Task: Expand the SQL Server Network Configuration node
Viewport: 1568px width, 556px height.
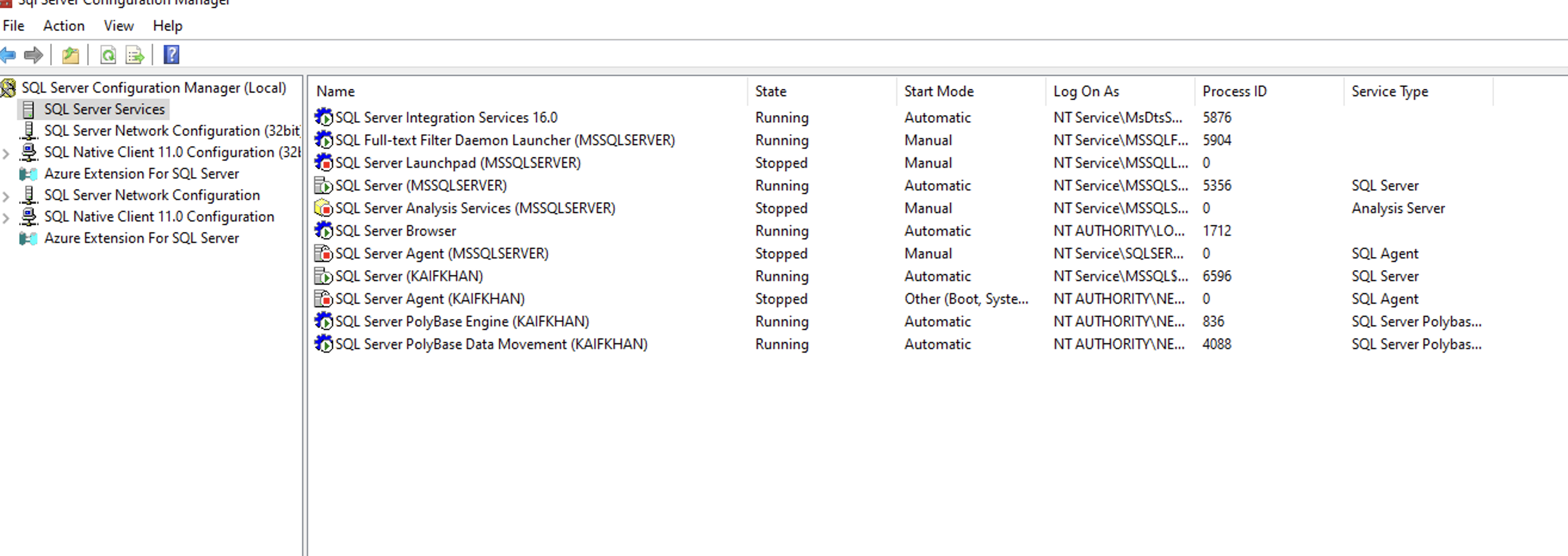Action: tap(6, 196)
